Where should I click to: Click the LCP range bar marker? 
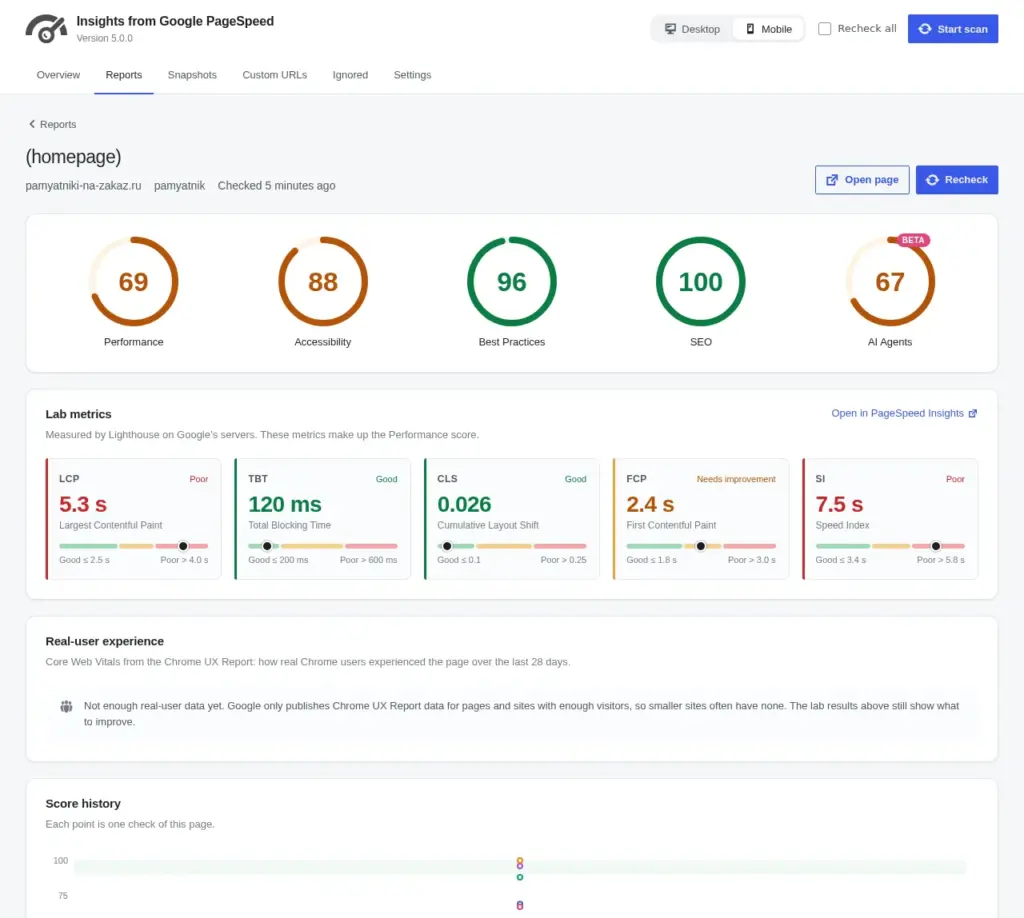point(183,546)
